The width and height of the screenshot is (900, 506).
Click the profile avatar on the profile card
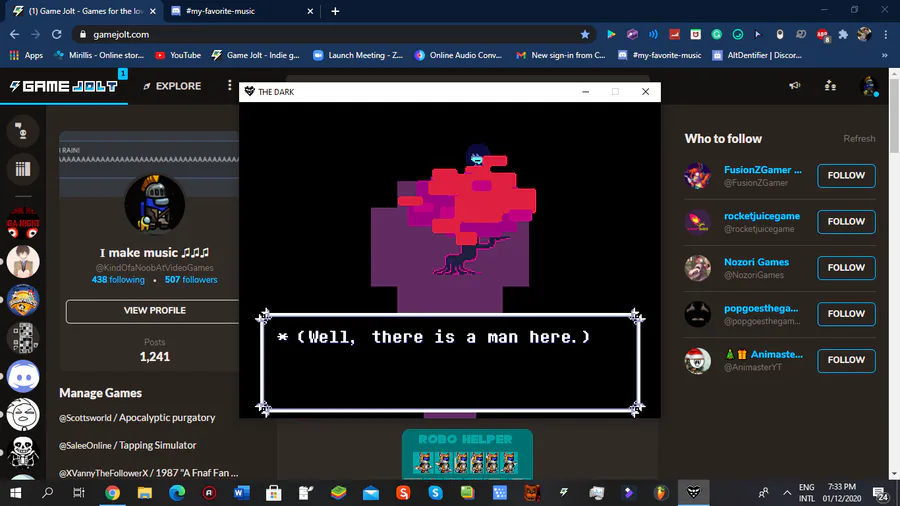[x=154, y=204]
